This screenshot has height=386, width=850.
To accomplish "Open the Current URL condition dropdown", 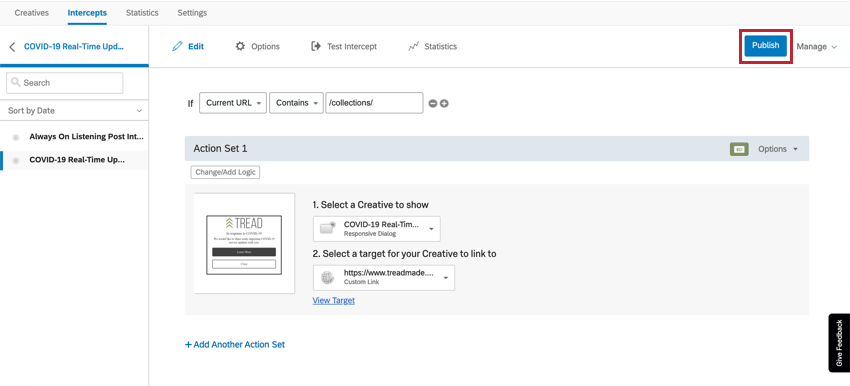I will pos(233,103).
